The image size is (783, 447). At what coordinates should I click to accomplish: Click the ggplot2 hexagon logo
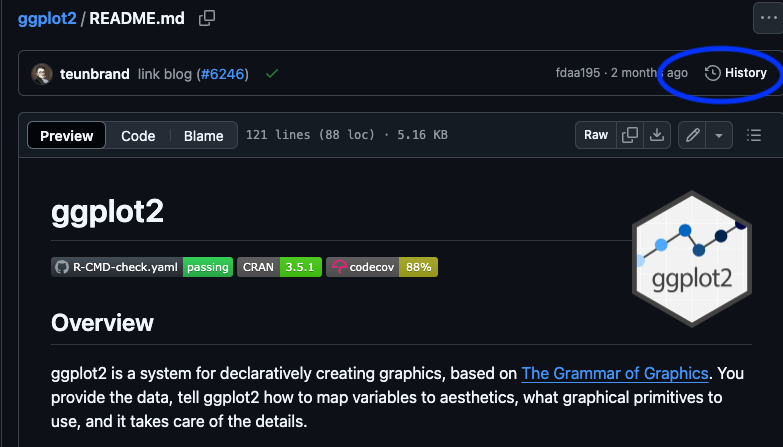692,259
